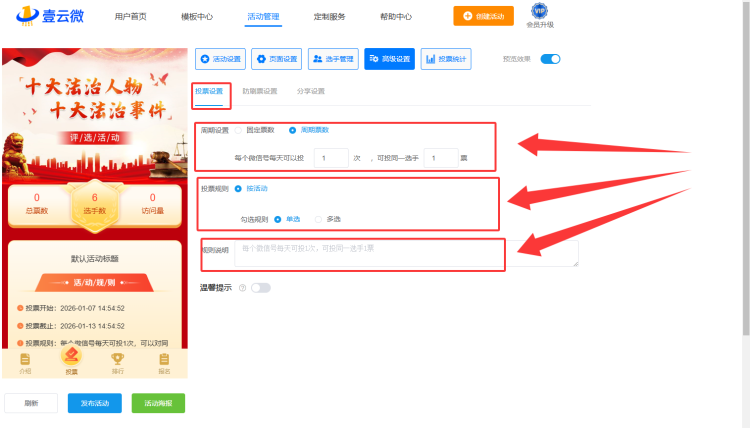Go to 模板中心 in top menu
Screen dimensions: 750x428
pyautogui.click(x=196, y=17)
